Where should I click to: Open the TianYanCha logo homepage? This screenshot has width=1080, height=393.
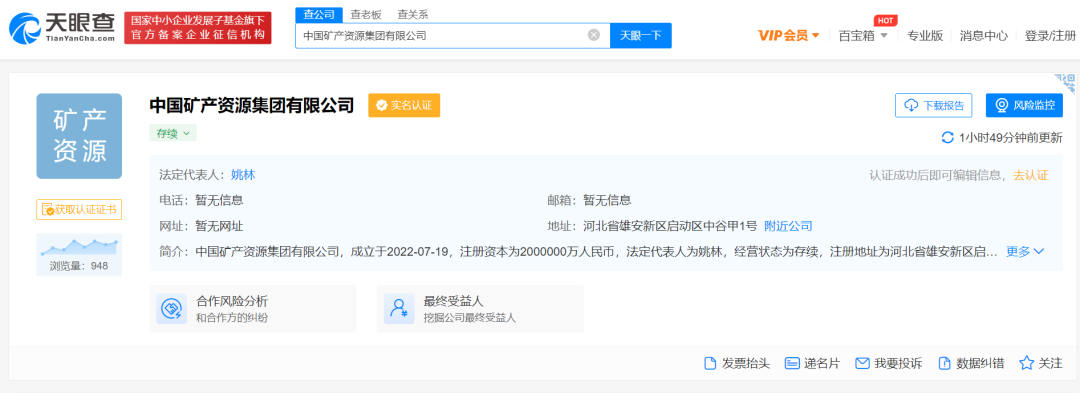tap(62, 28)
